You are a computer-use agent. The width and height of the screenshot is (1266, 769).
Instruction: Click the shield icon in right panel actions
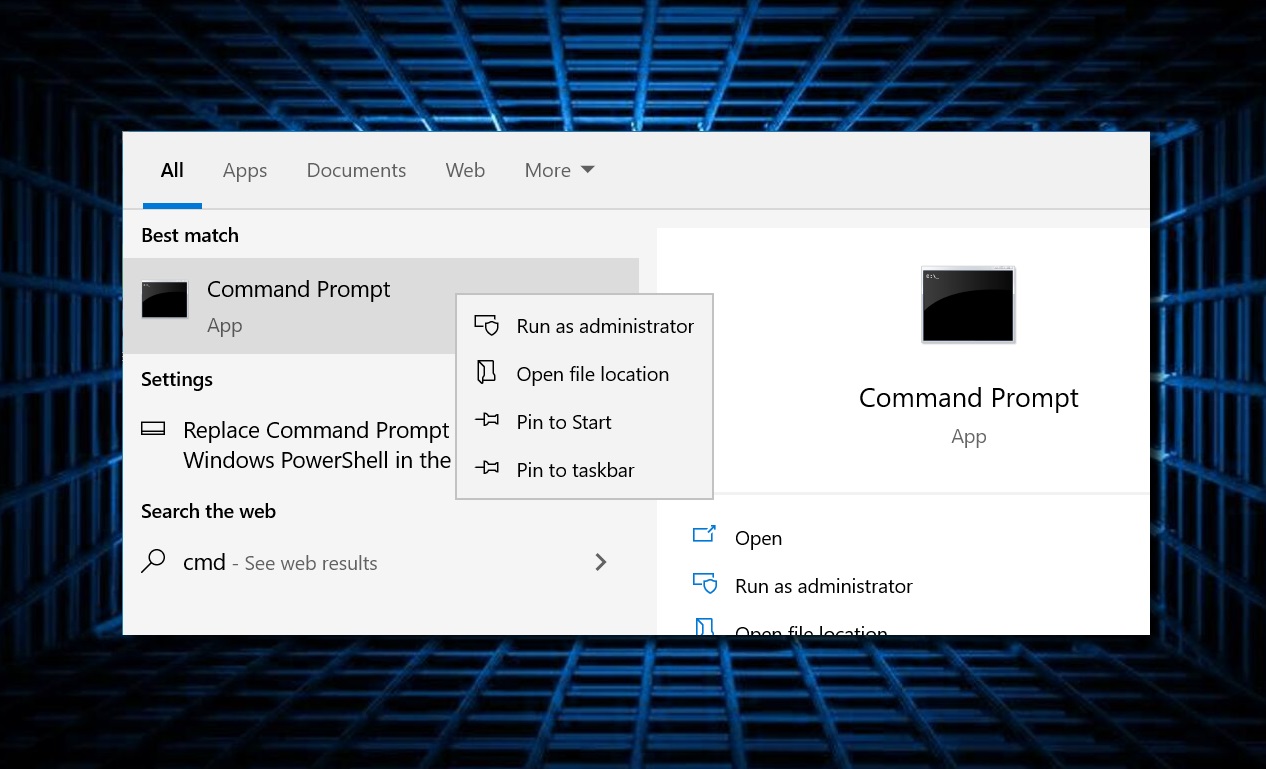coord(705,583)
